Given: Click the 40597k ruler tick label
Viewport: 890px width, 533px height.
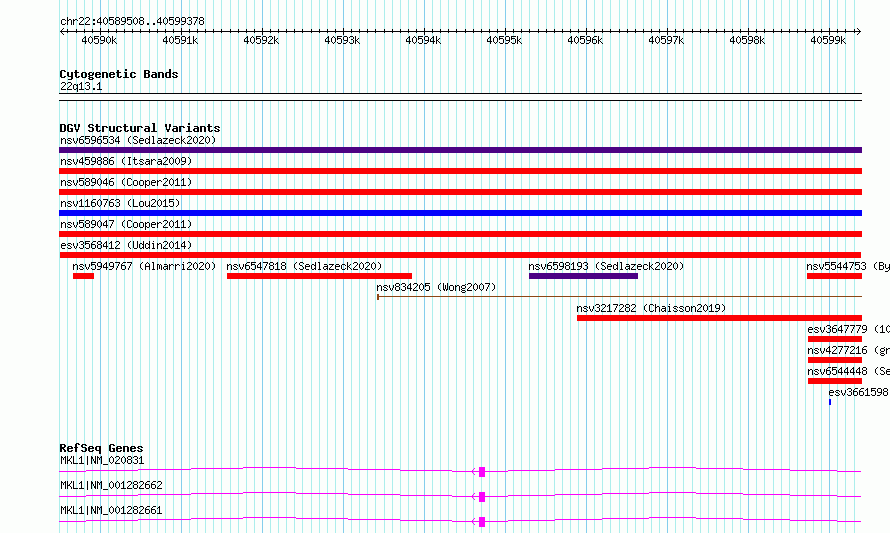Looking at the screenshot, I should tap(666, 40).
